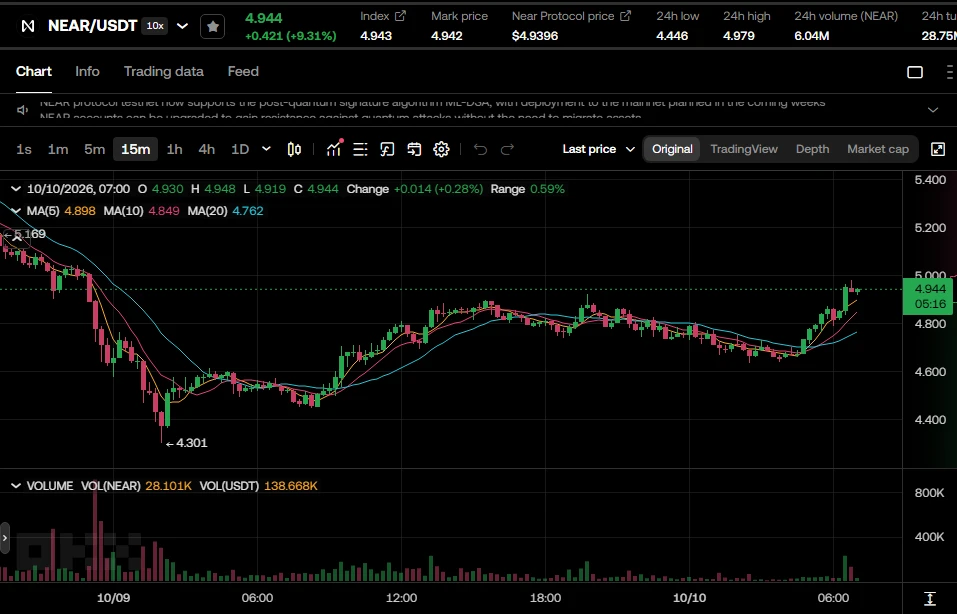Click the MA(5) 4.898 indicator label
This screenshot has height=614, width=957.
(x=61, y=211)
